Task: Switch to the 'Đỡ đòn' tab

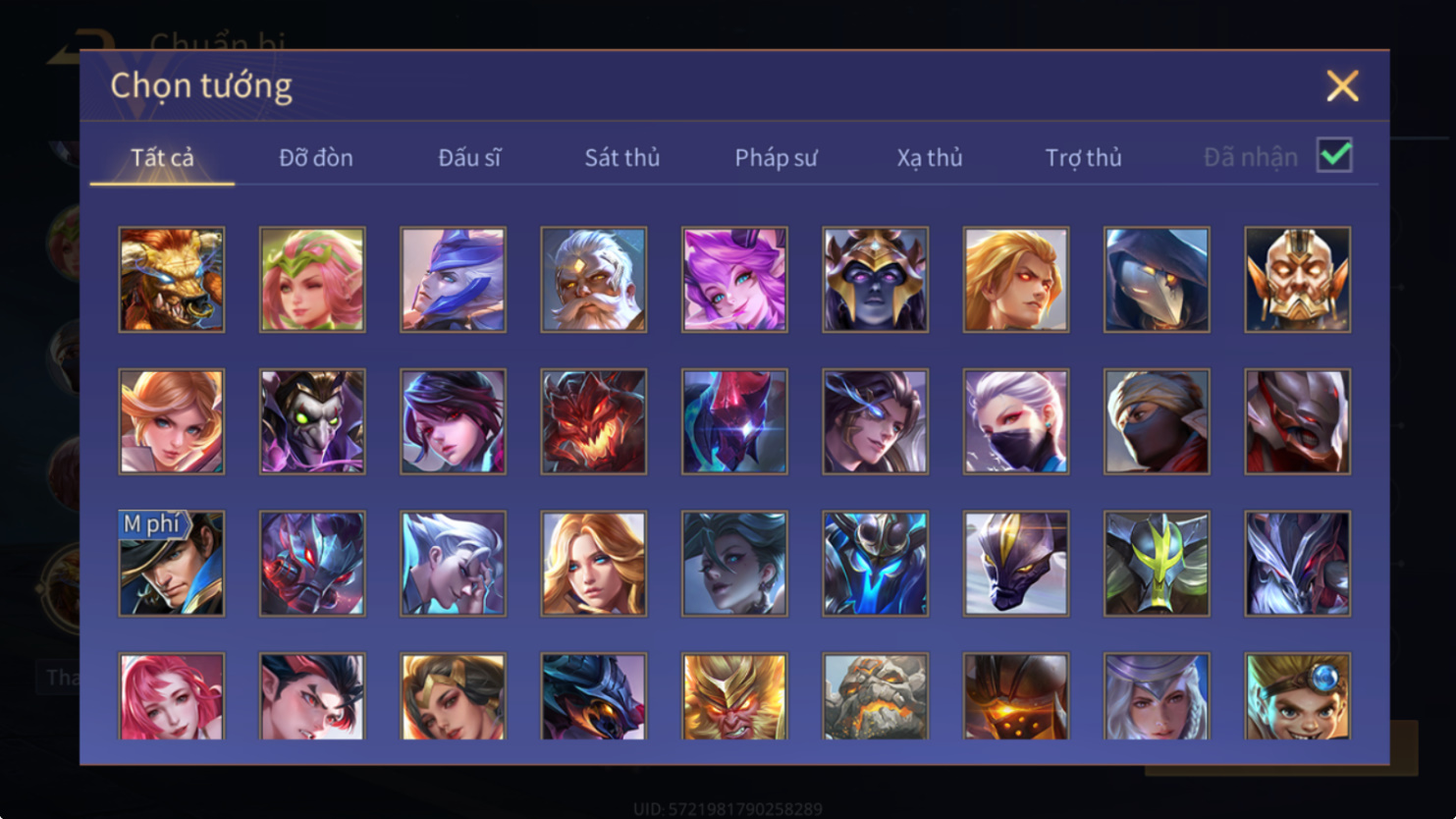Action: click(x=316, y=157)
